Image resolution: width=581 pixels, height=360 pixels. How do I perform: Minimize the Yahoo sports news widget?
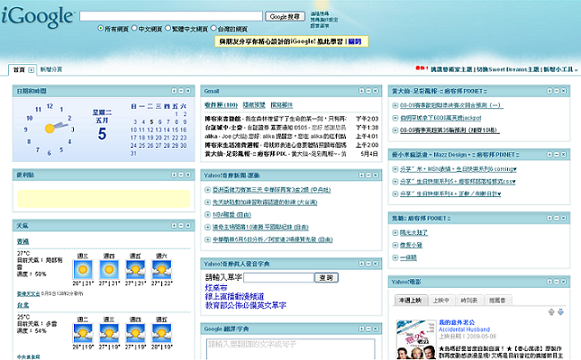pos(368,175)
